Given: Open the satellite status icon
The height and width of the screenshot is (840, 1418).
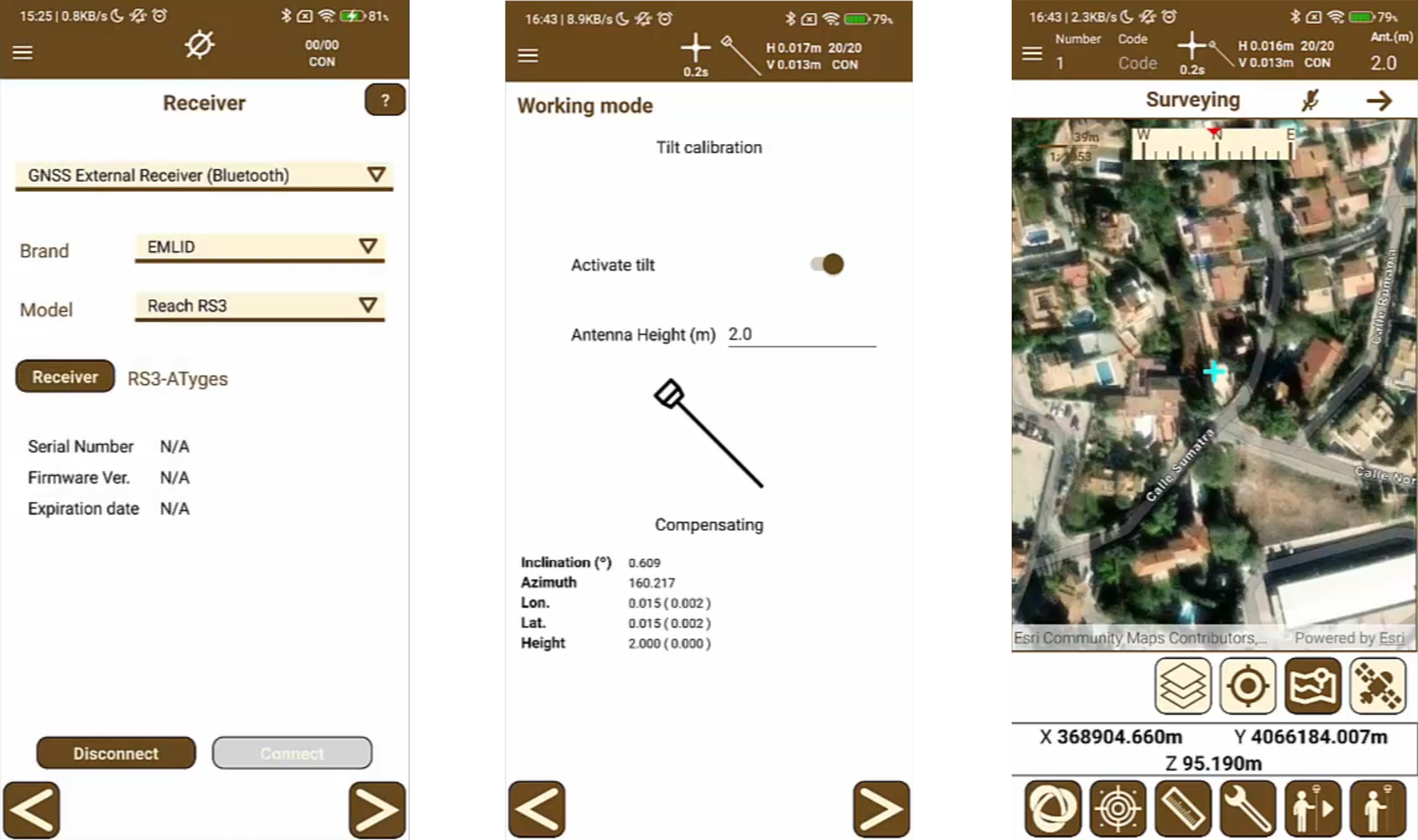Looking at the screenshot, I should click(x=1378, y=686).
